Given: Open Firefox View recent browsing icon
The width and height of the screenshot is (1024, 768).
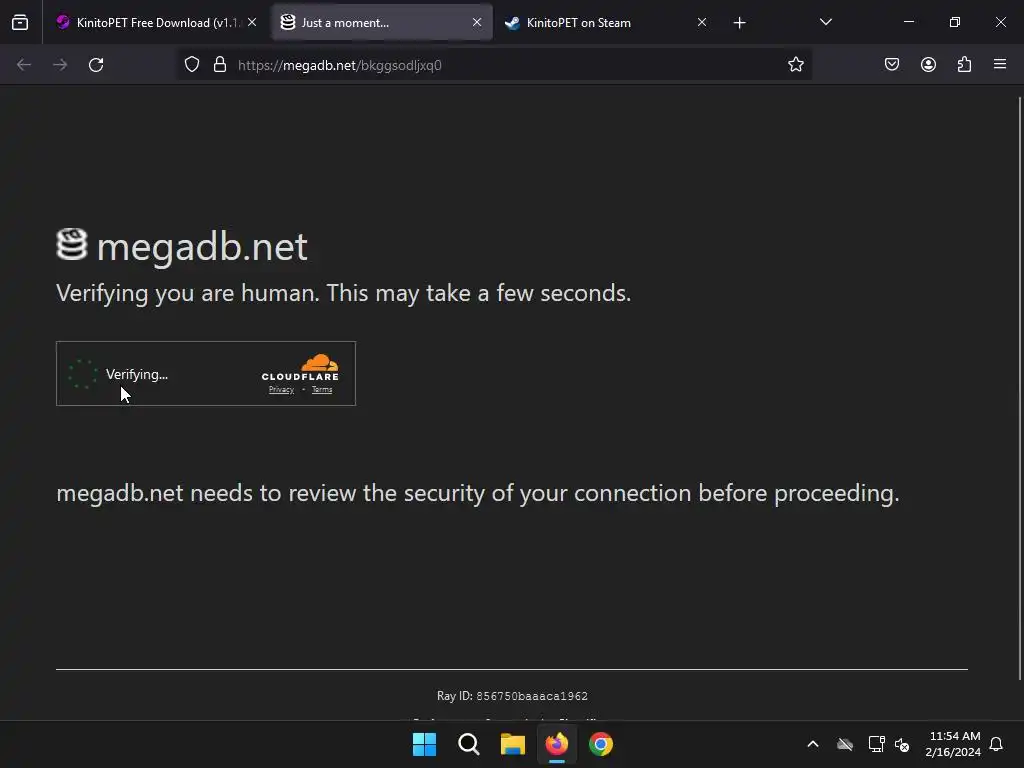Looking at the screenshot, I should [x=20, y=23].
